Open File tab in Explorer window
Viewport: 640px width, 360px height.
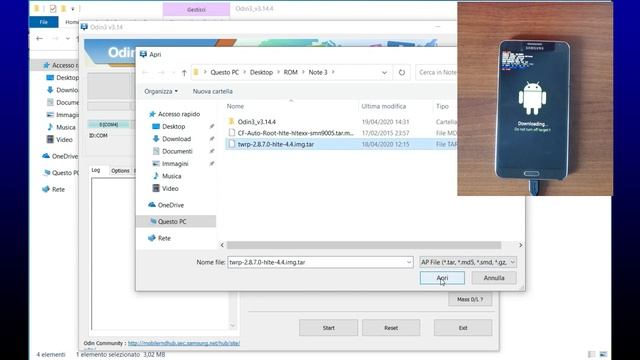click(44, 22)
